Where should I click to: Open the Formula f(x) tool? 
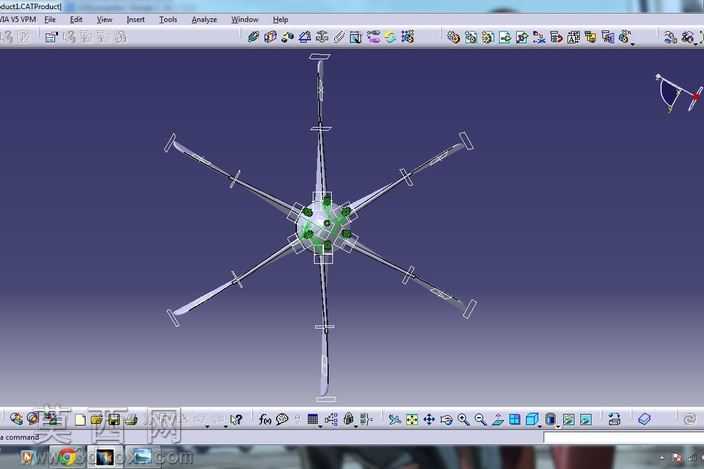(x=264, y=420)
